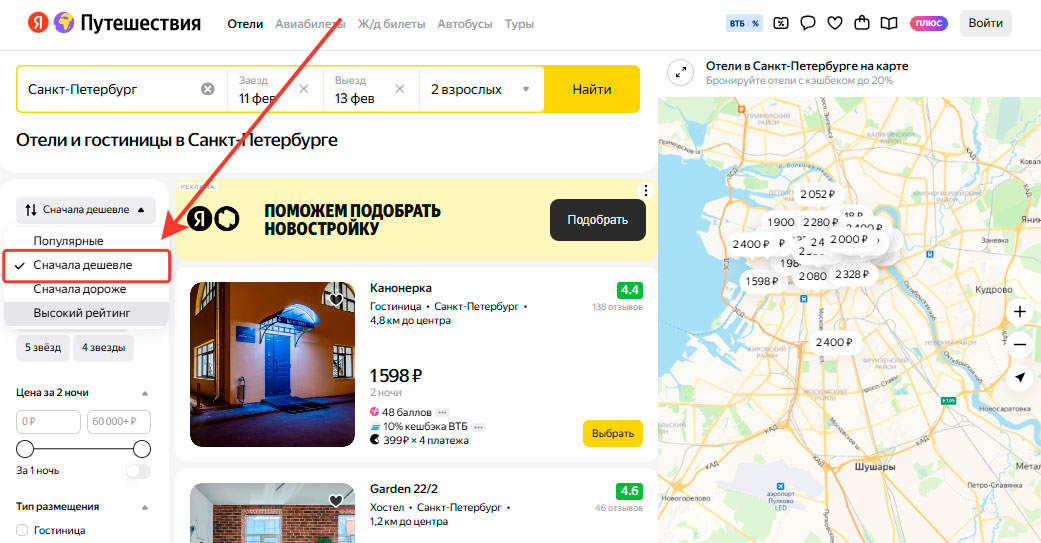Viewport: 1041px width, 543px height.
Task: Collapse the Цена за 2 ночи section
Action: pos(145,393)
